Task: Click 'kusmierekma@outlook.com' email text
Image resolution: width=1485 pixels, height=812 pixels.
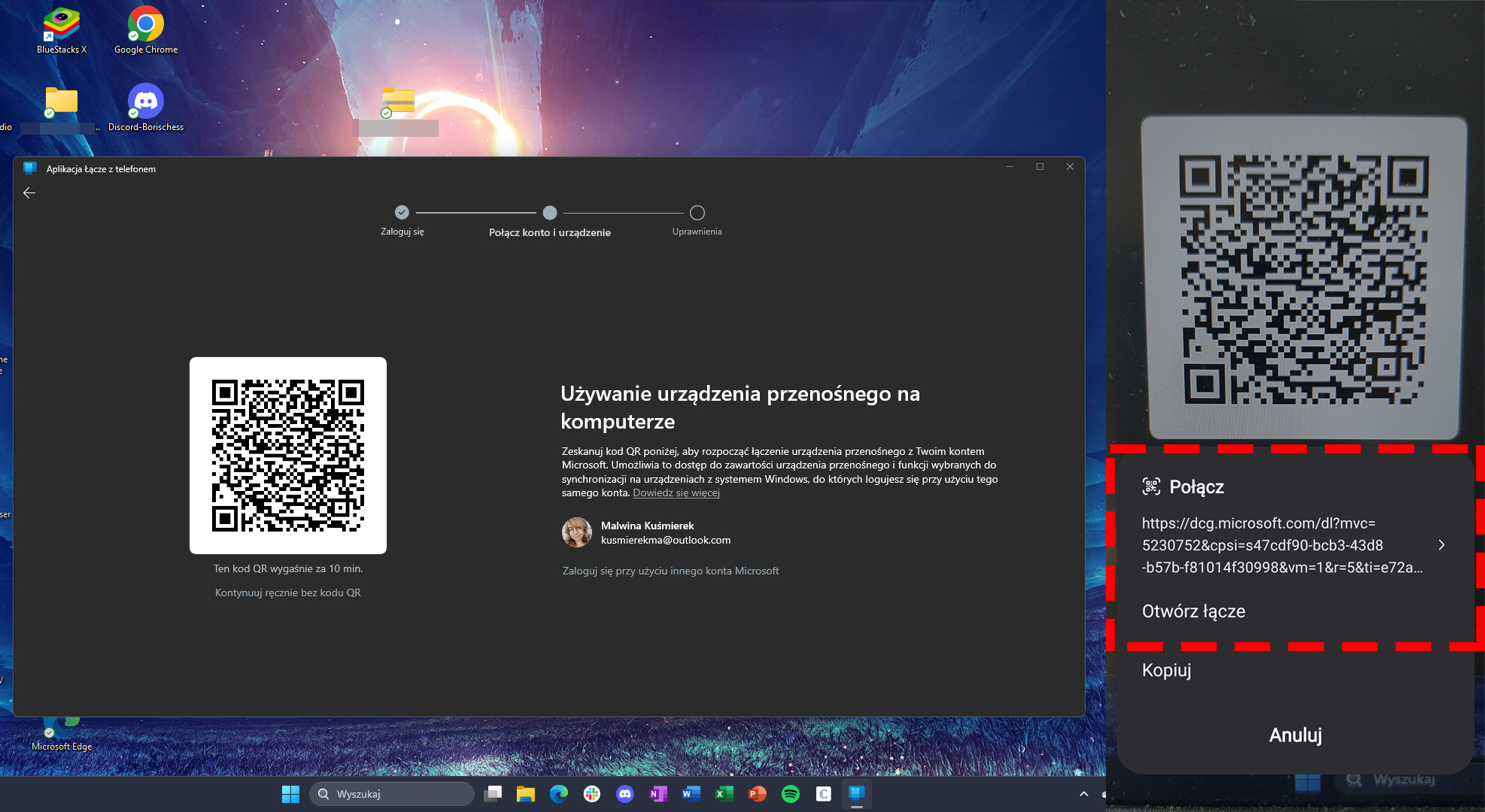Action: [666, 540]
